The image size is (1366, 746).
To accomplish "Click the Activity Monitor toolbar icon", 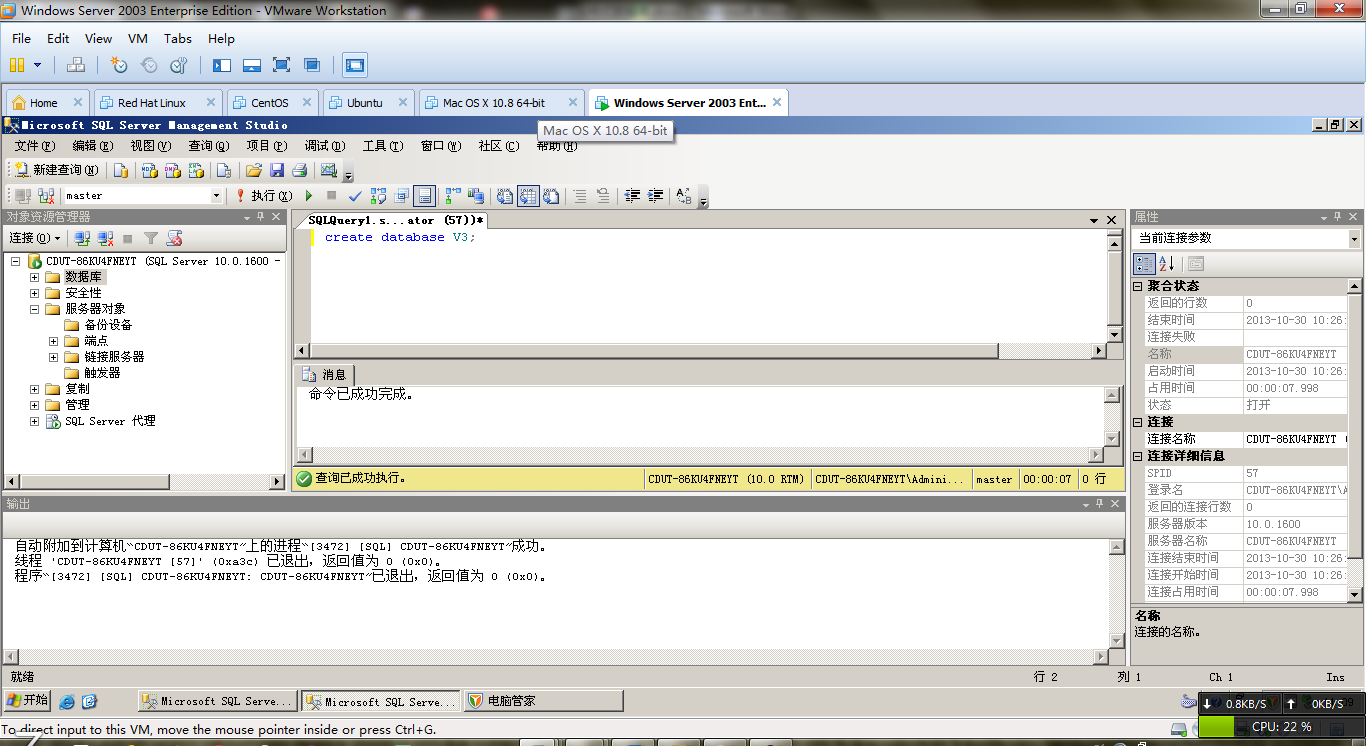I will (x=328, y=170).
